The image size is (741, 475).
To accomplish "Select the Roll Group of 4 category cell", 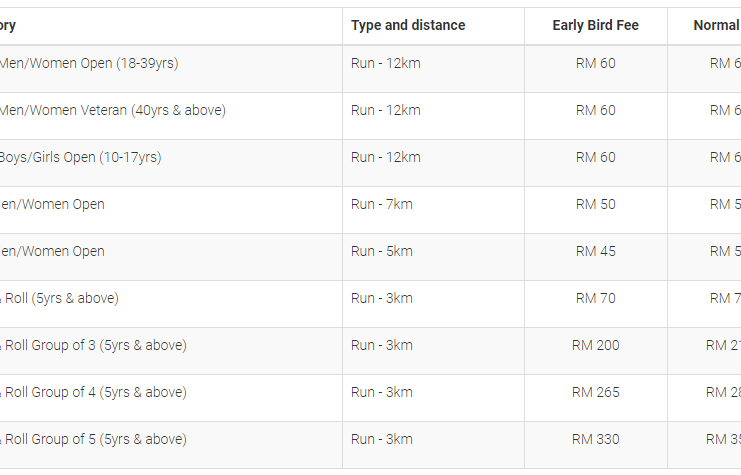I will point(94,392).
